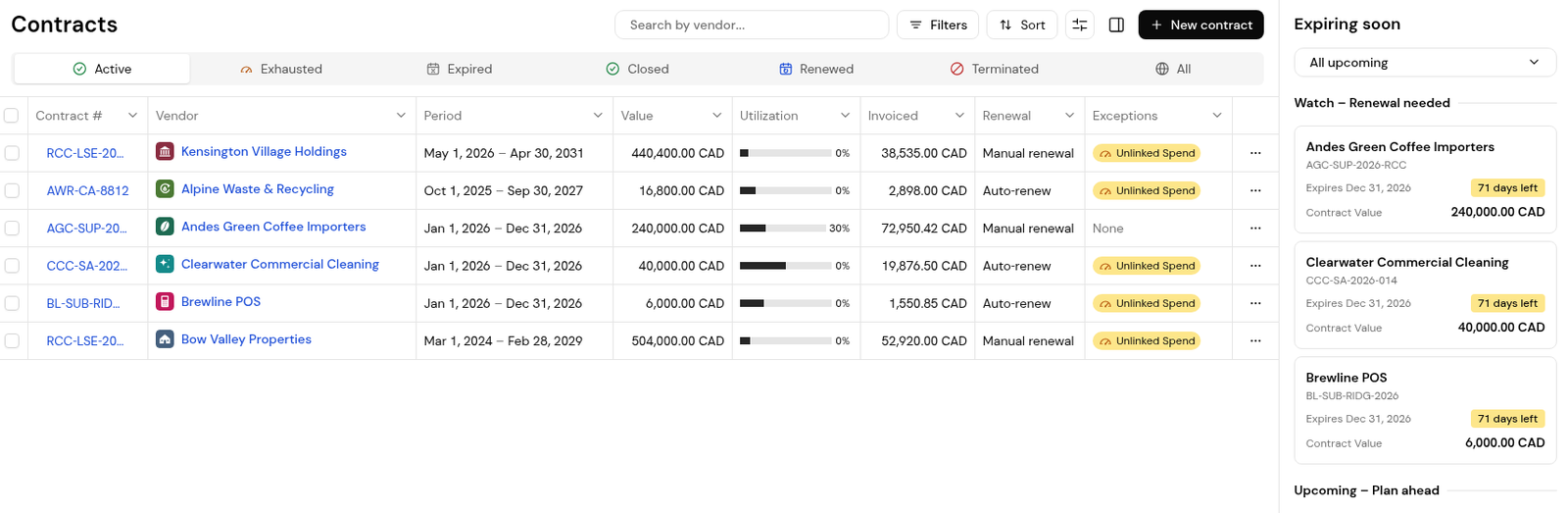Image resolution: width=1568 pixels, height=513 pixels.
Task: Click Andes Green Coffee Importers leaf icon
Action: coord(165,227)
